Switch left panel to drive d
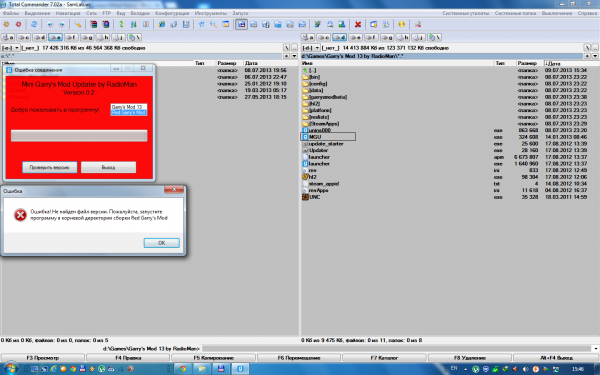The image size is (600, 375). coord(39,38)
